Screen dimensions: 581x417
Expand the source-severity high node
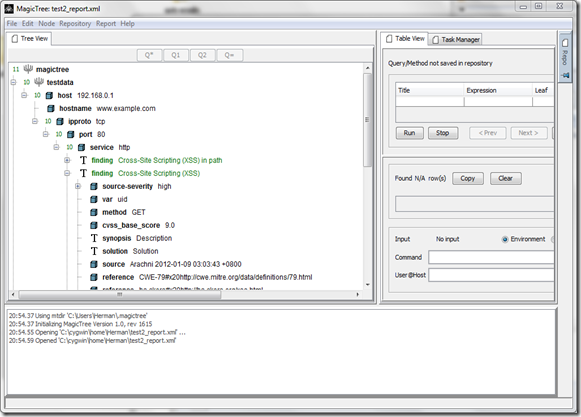tap(78, 186)
